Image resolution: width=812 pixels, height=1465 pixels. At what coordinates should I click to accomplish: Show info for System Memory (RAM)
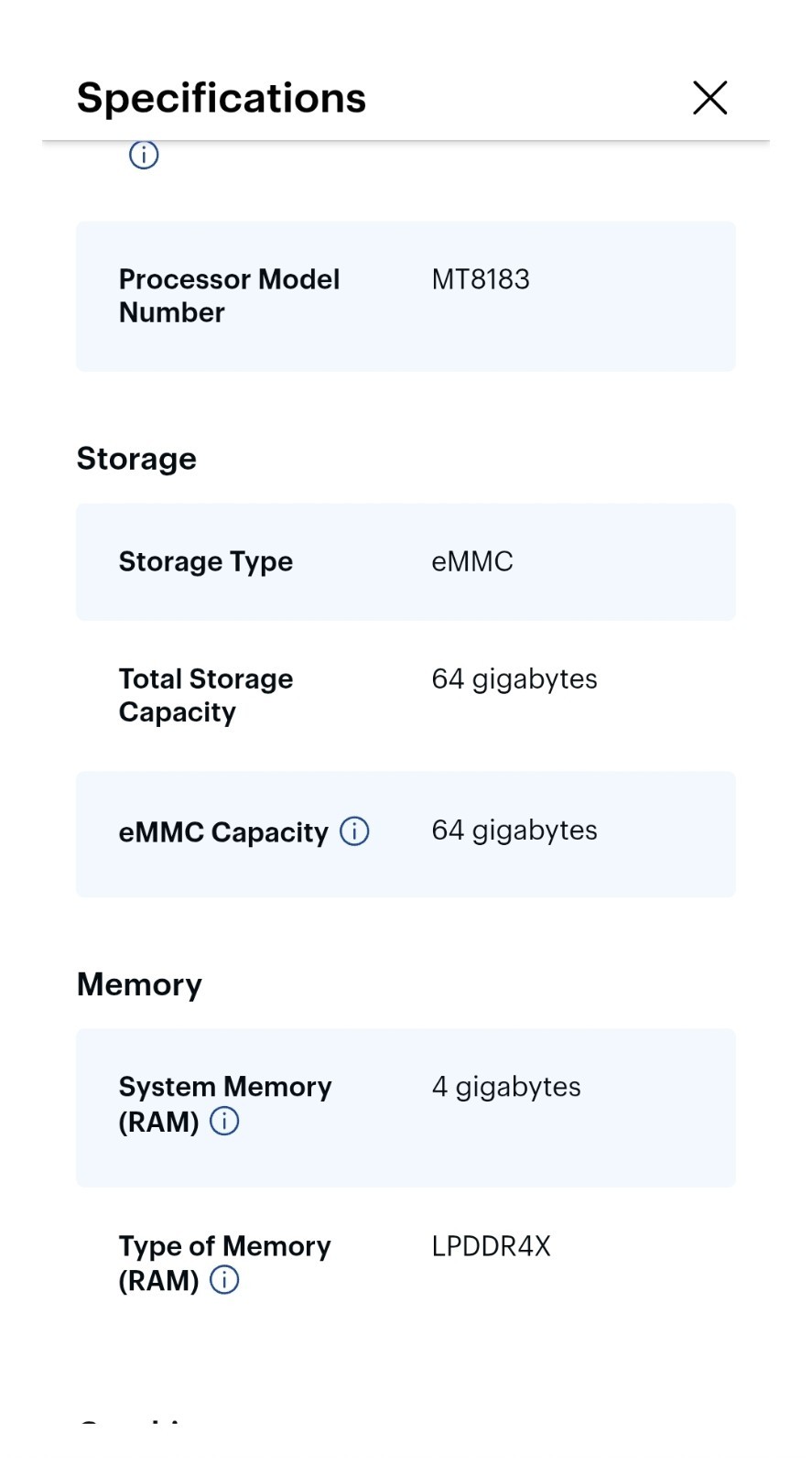point(224,1121)
